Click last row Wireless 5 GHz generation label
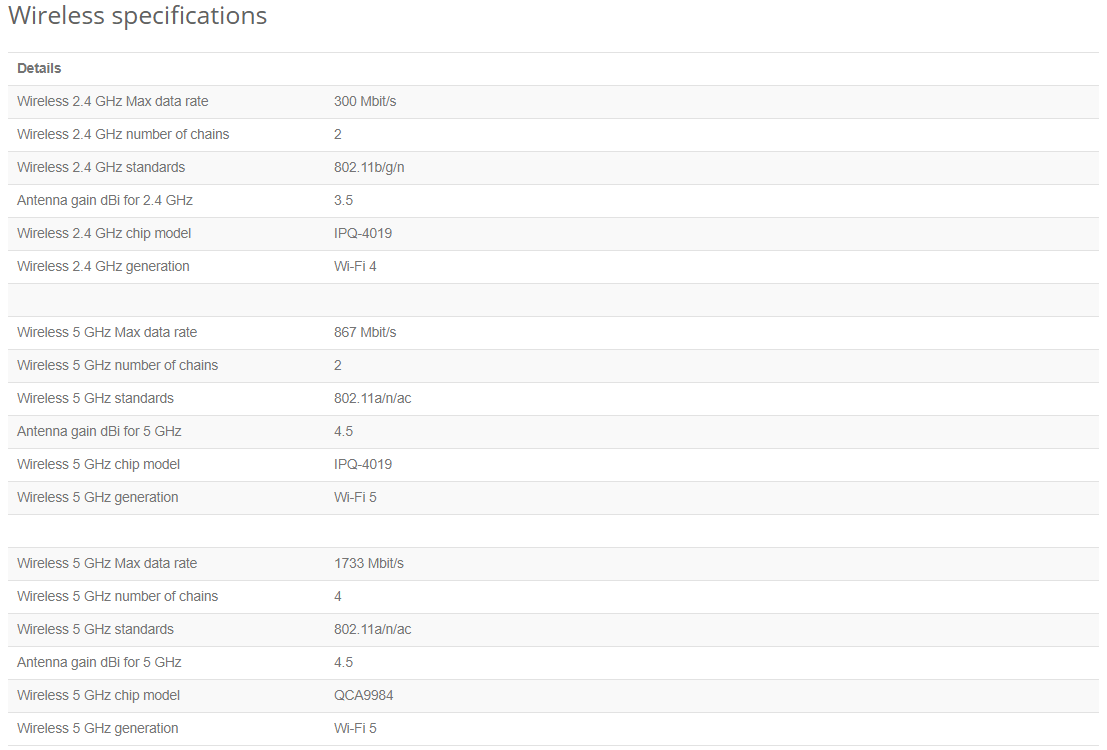Image resolution: width=1107 pixels, height=750 pixels. tap(97, 728)
